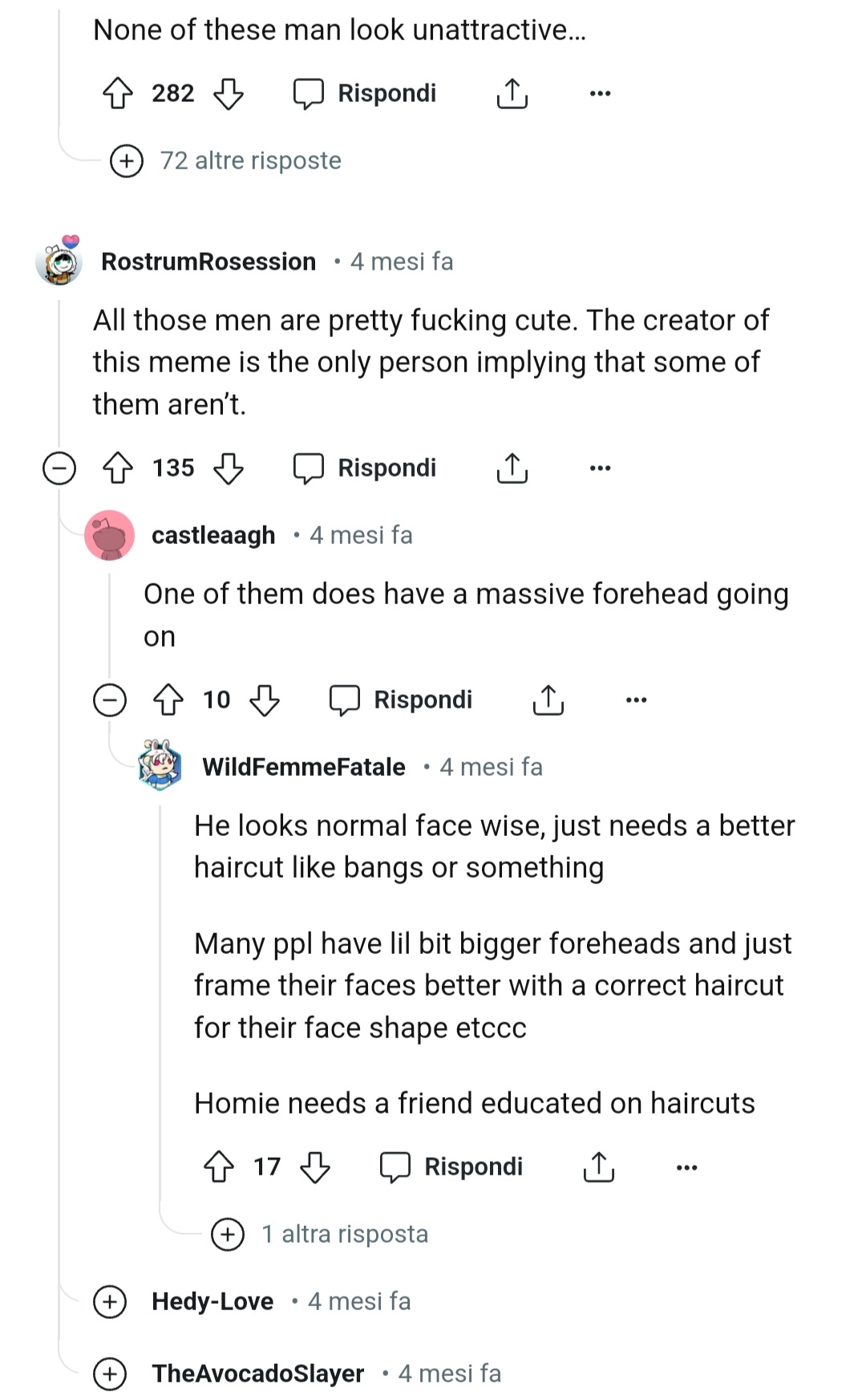Share castleaagh's forehead comment
Screen dimensions: 866x1400
click(x=547, y=700)
